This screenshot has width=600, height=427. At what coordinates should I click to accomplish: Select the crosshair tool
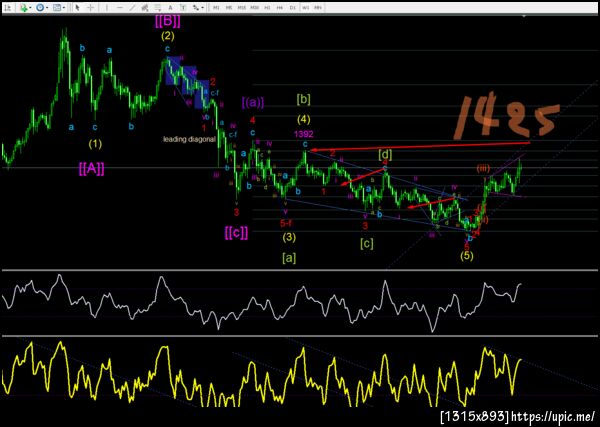[91, 8]
